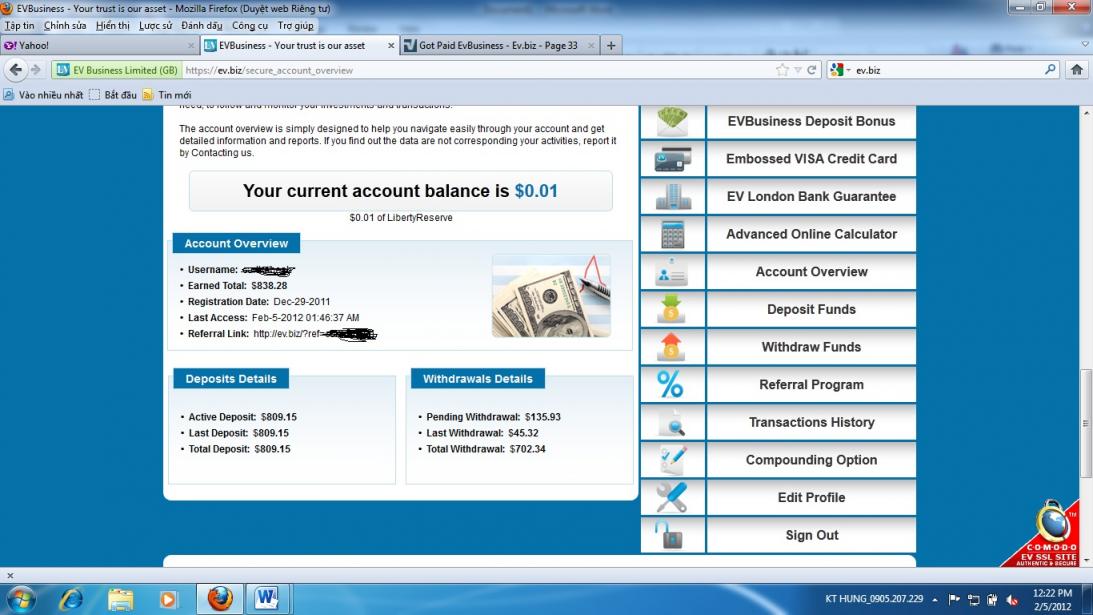Reload the page with the refresh icon
The width and height of the screenshot is (1093, 615).
(x=811, y=70)
